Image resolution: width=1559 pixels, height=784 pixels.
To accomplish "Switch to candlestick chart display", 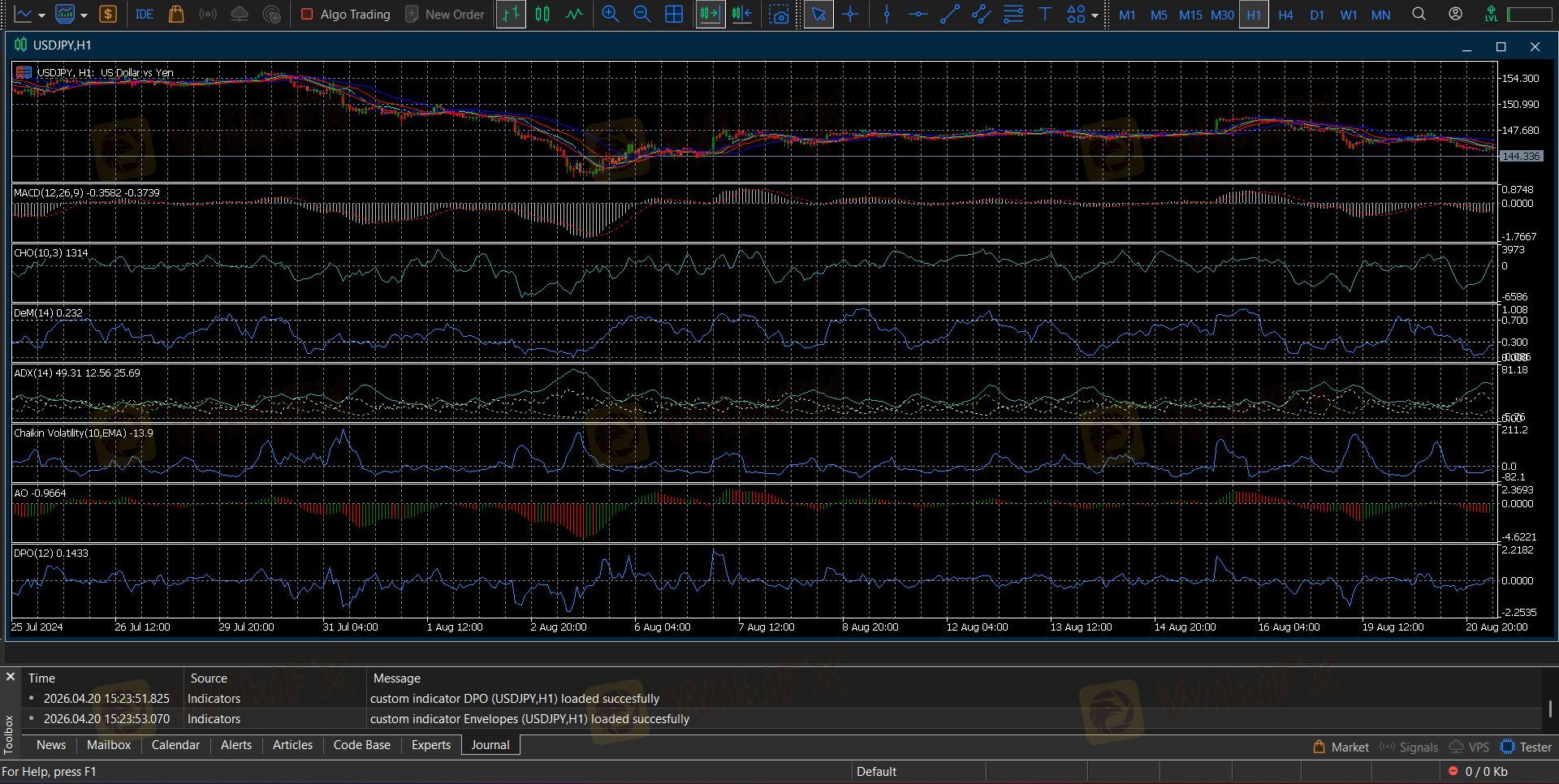I will click(542, 15).
